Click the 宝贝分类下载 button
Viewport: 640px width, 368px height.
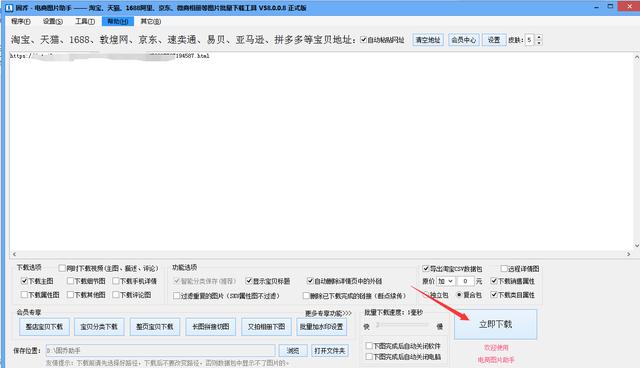[x=99, y=327]
